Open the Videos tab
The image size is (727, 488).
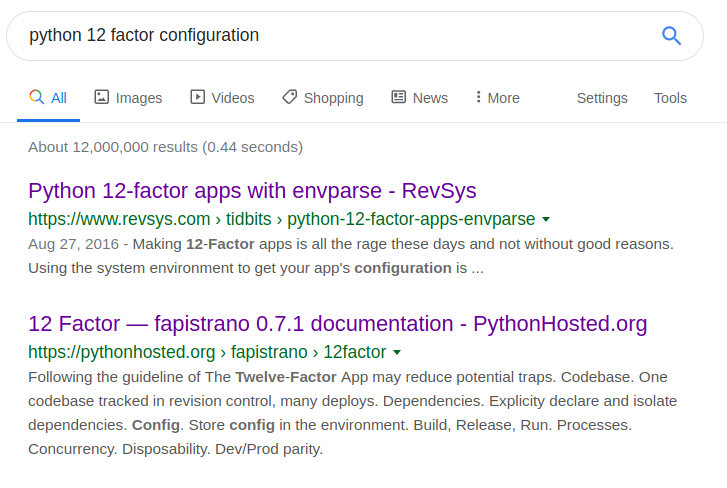tap(222, 98)
